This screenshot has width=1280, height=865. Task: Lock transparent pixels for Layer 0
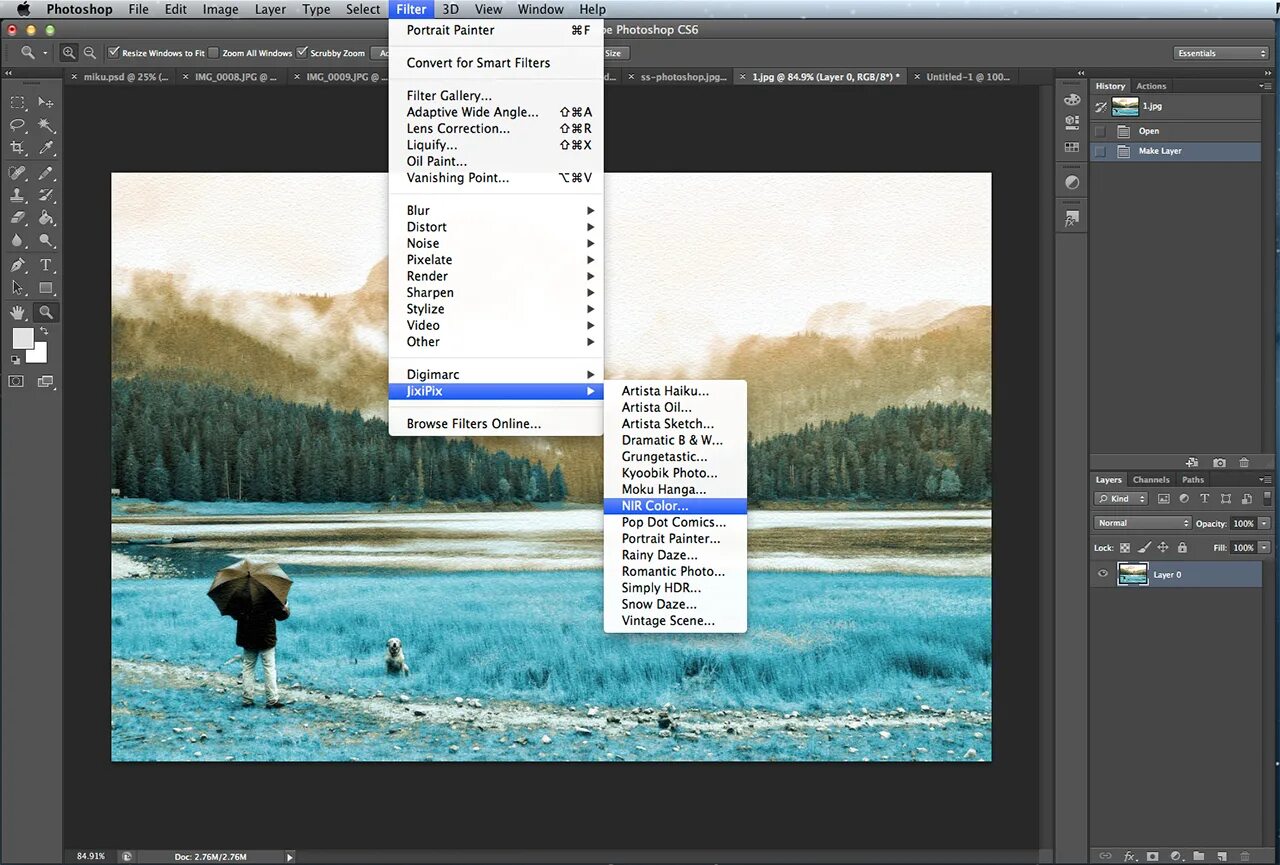coord(1125,548)
